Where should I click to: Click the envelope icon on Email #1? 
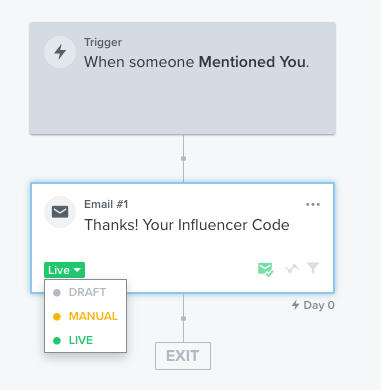click(x=60, y=212)
